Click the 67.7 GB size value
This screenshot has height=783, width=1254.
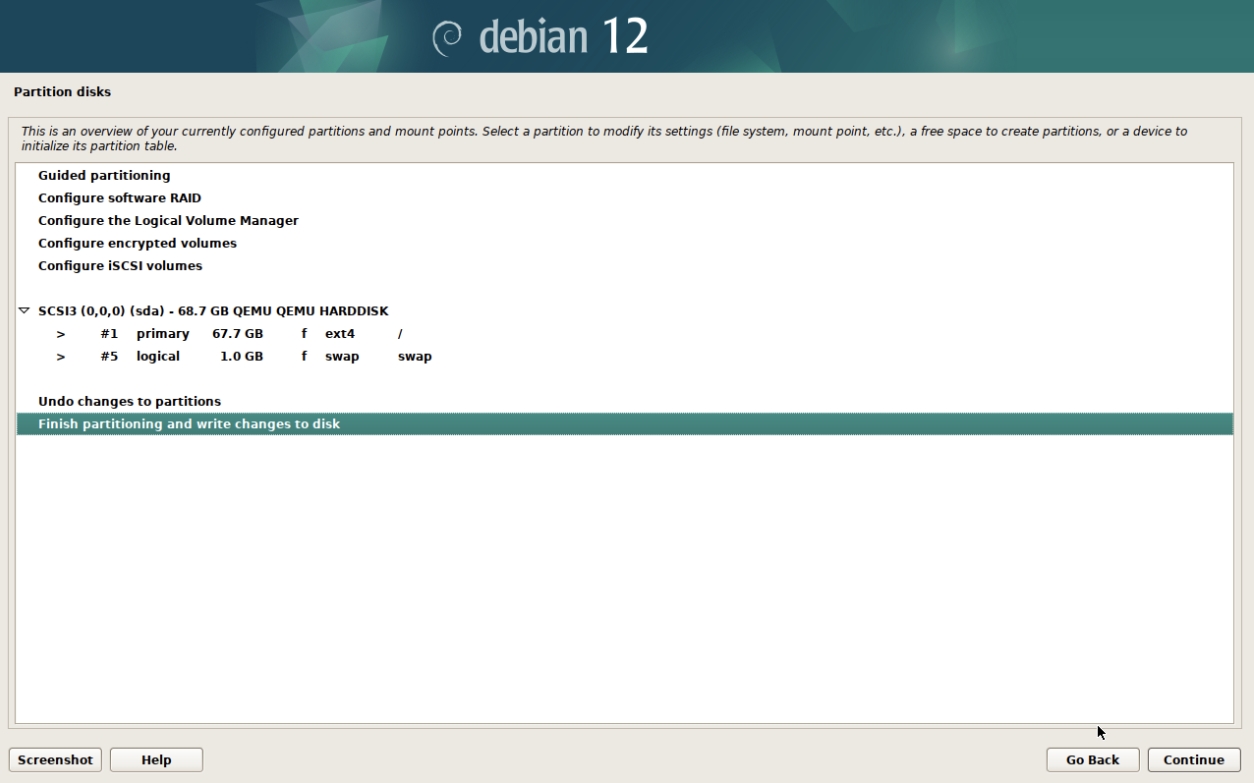pos(238,334)
